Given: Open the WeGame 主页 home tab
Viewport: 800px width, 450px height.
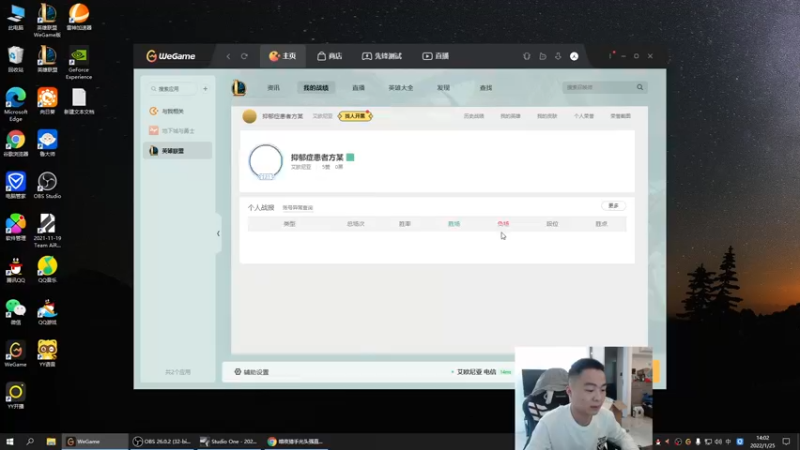Looking at the screenshot, I should (283, 56).
